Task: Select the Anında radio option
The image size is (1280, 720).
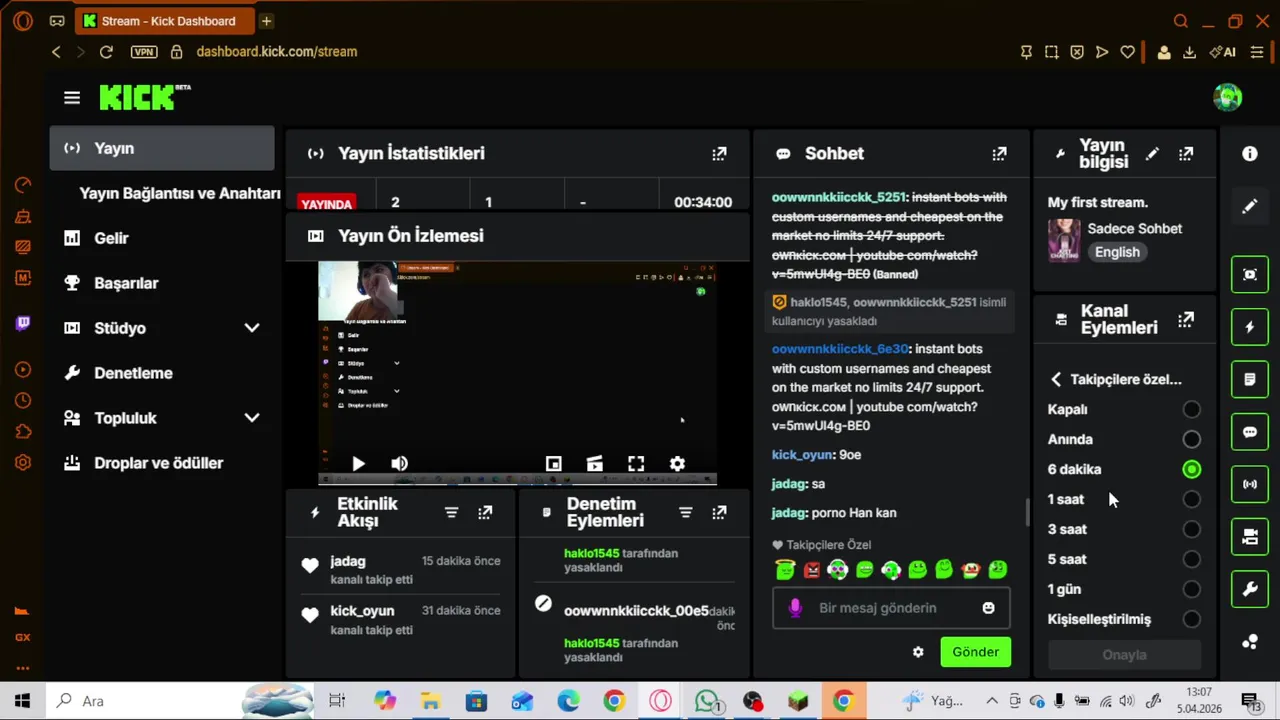Action: point(1191,439)
